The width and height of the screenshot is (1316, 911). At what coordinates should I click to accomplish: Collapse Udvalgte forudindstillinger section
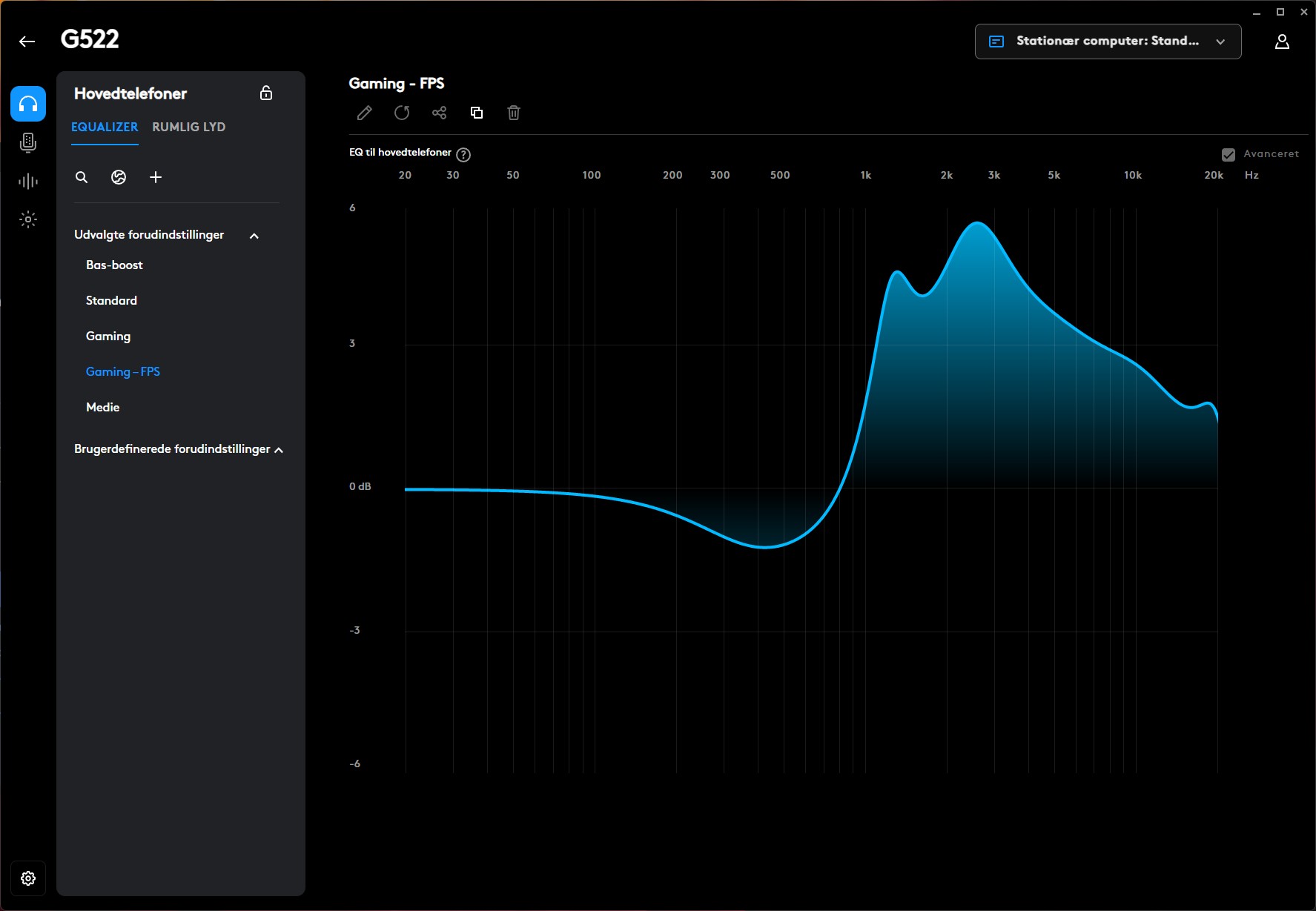coord(254,236)
